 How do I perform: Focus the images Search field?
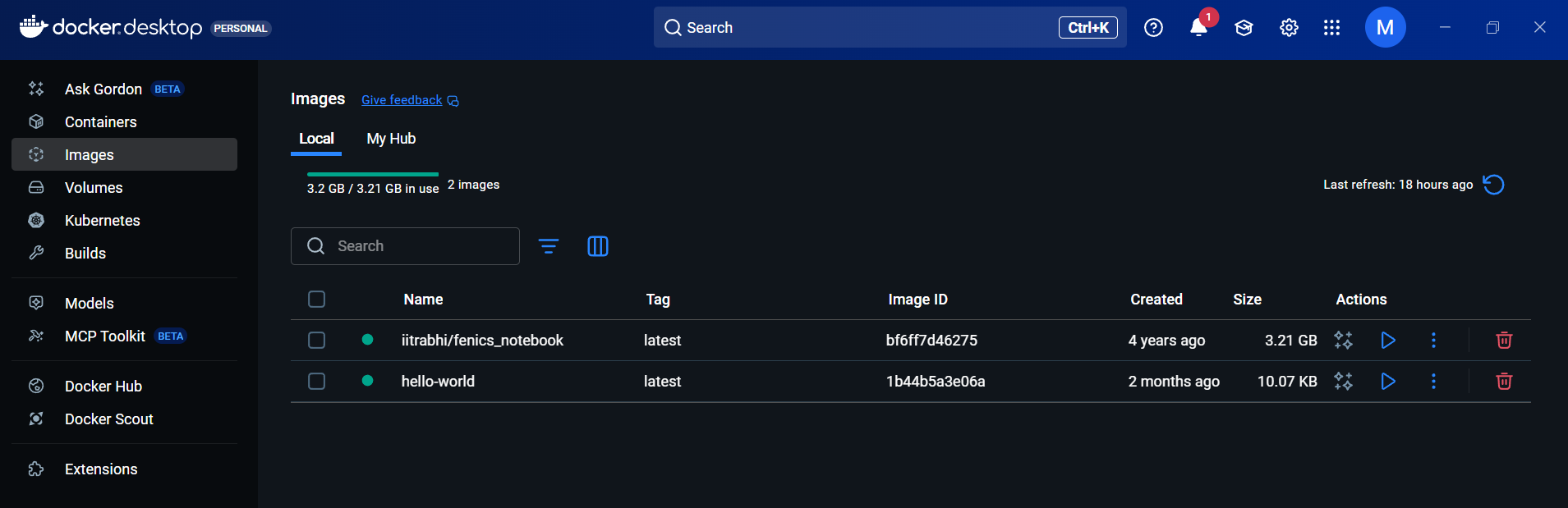(405, 246)
